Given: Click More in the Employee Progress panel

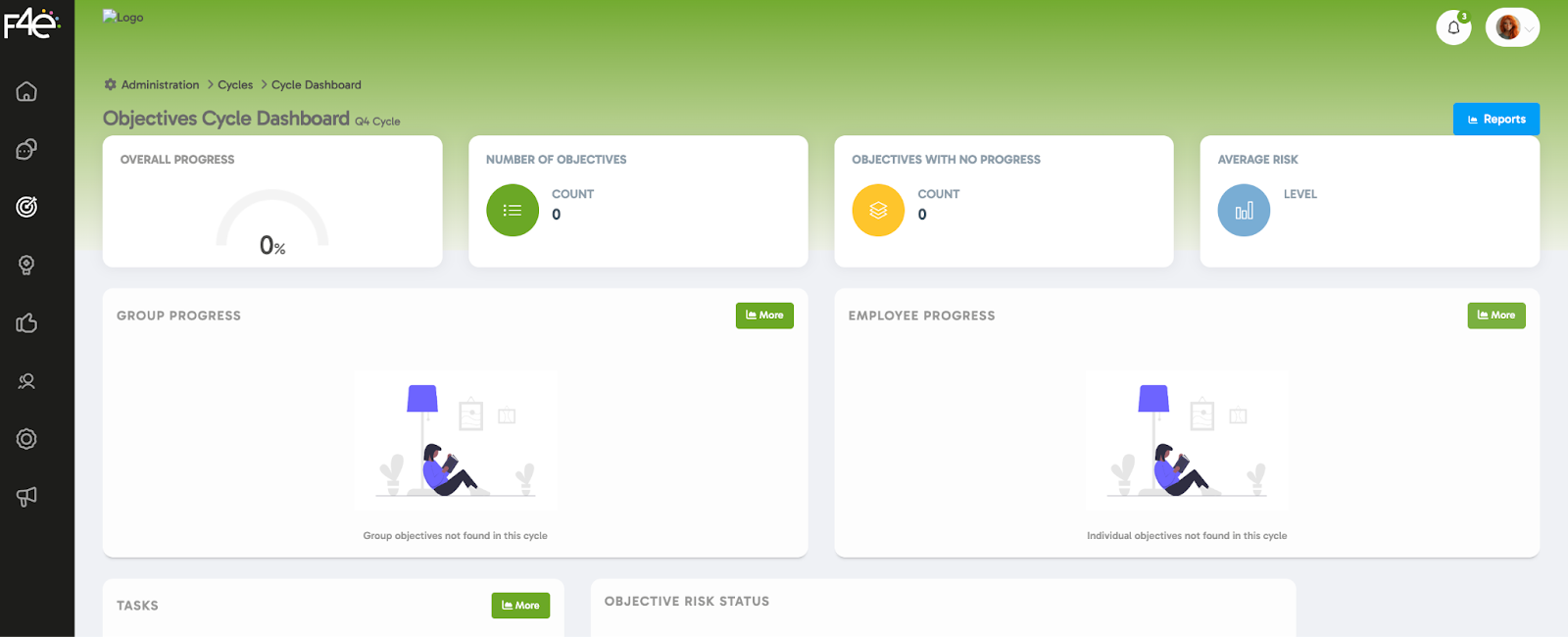Looking at the screenshot, I should (x=1495, y=316).
